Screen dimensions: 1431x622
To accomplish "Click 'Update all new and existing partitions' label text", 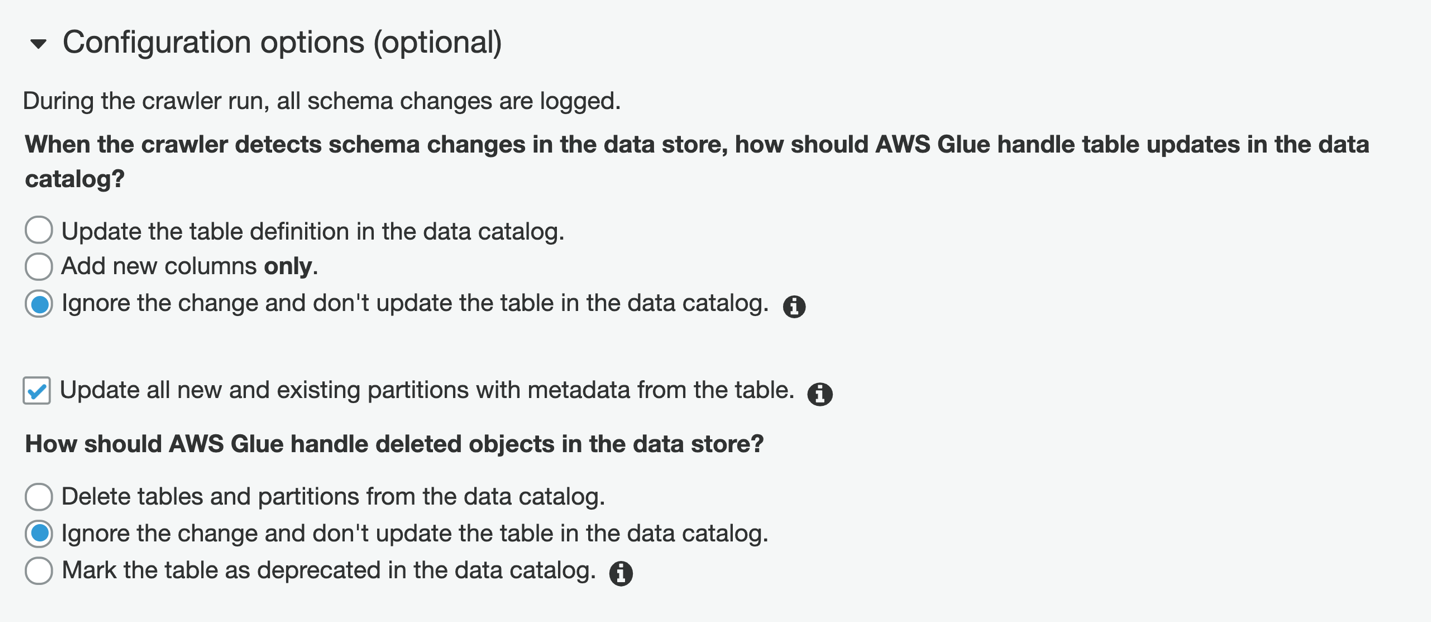I will [427, 390].
